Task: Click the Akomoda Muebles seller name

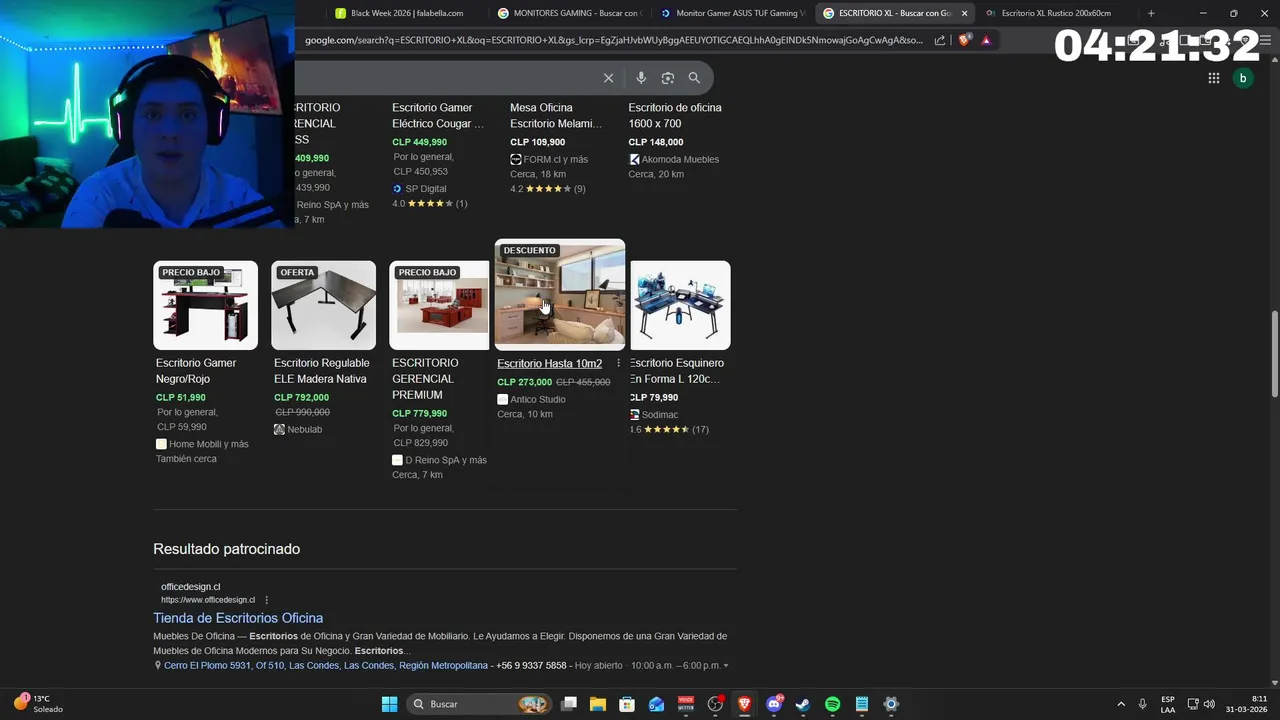Action: click(680, 159)
